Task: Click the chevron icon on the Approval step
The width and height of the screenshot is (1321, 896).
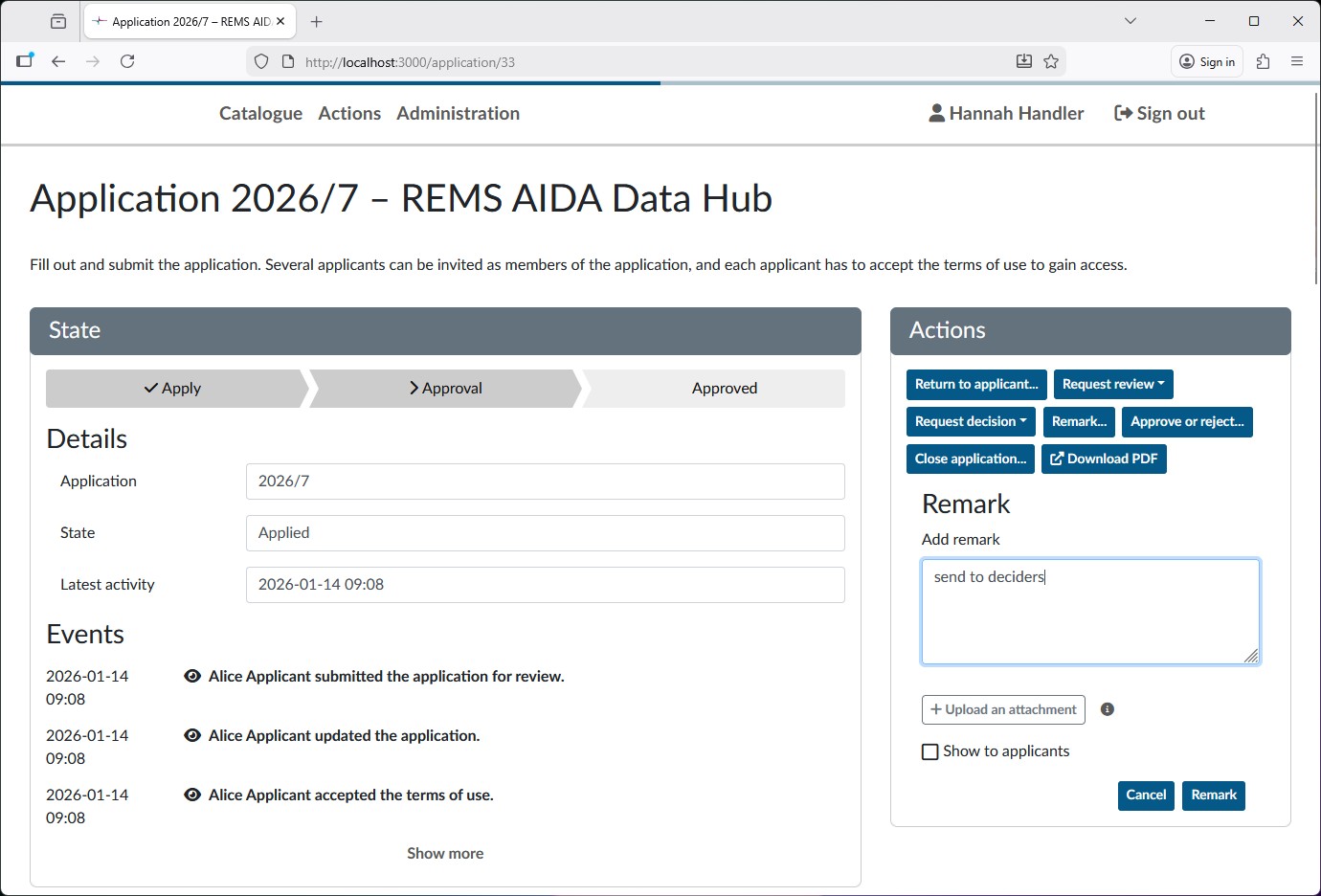Action: 413,389
